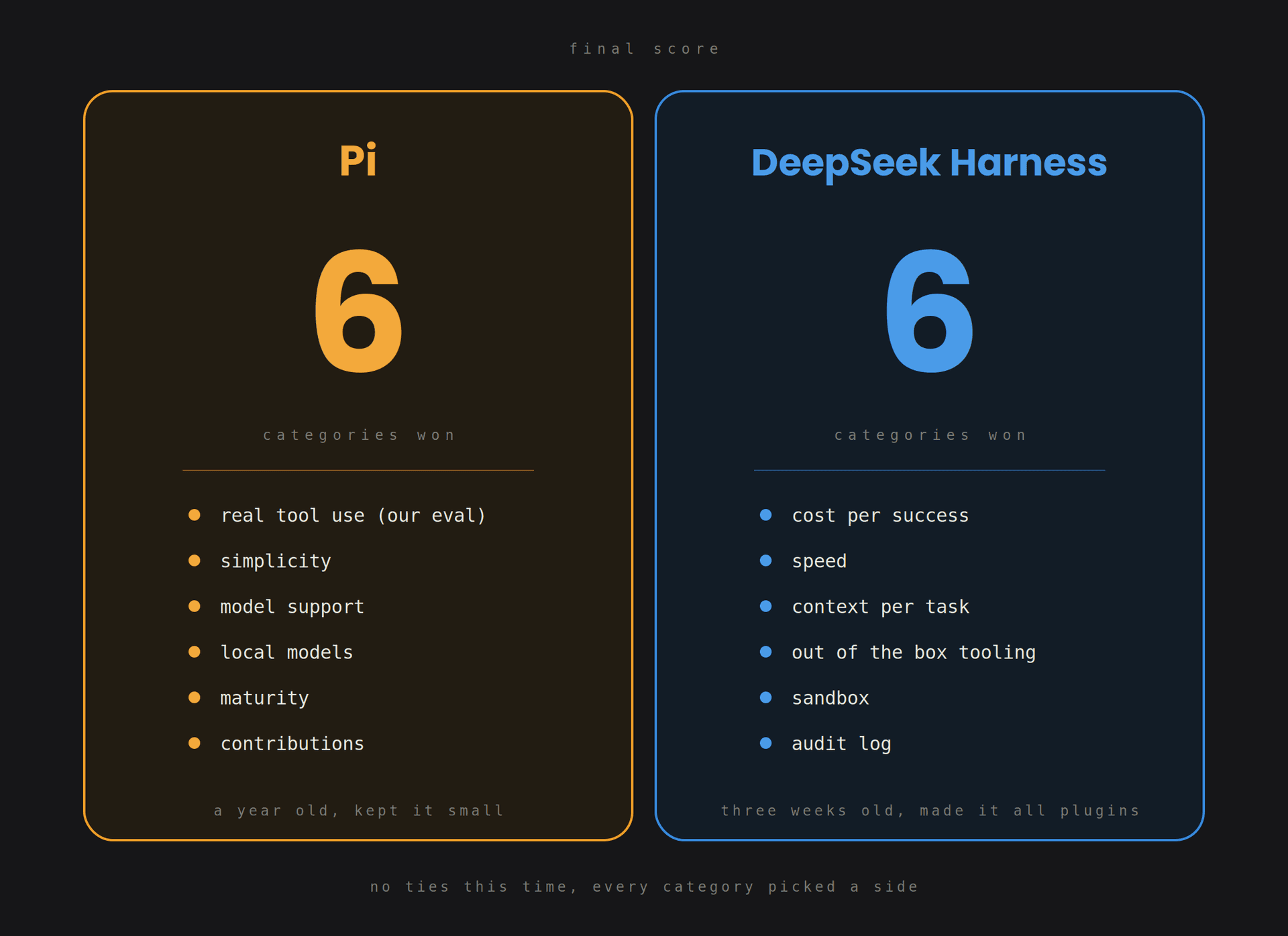Click the blue bullet beside 'cost per success'

[765, 515]
